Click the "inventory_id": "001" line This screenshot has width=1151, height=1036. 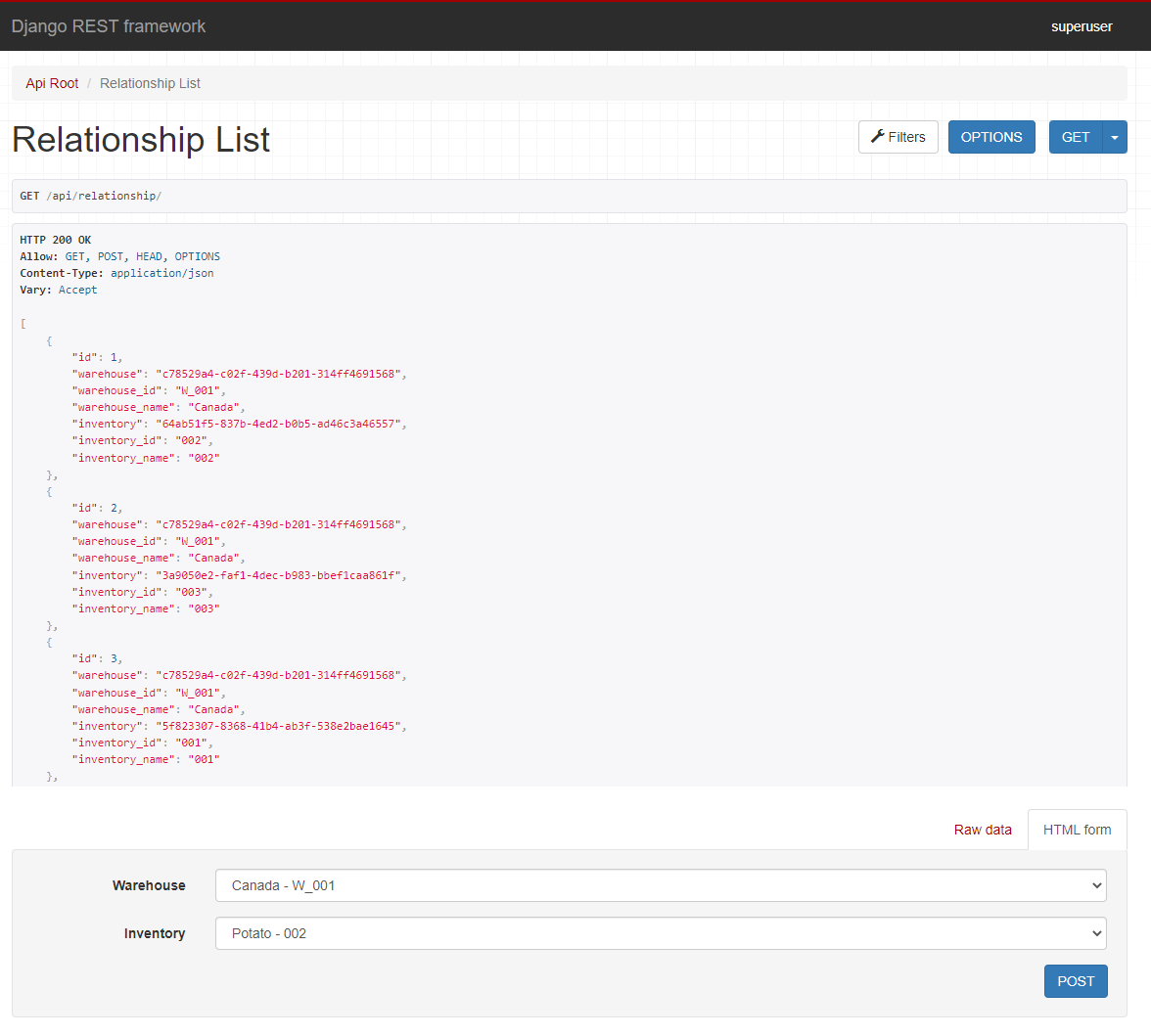(143, 743)
